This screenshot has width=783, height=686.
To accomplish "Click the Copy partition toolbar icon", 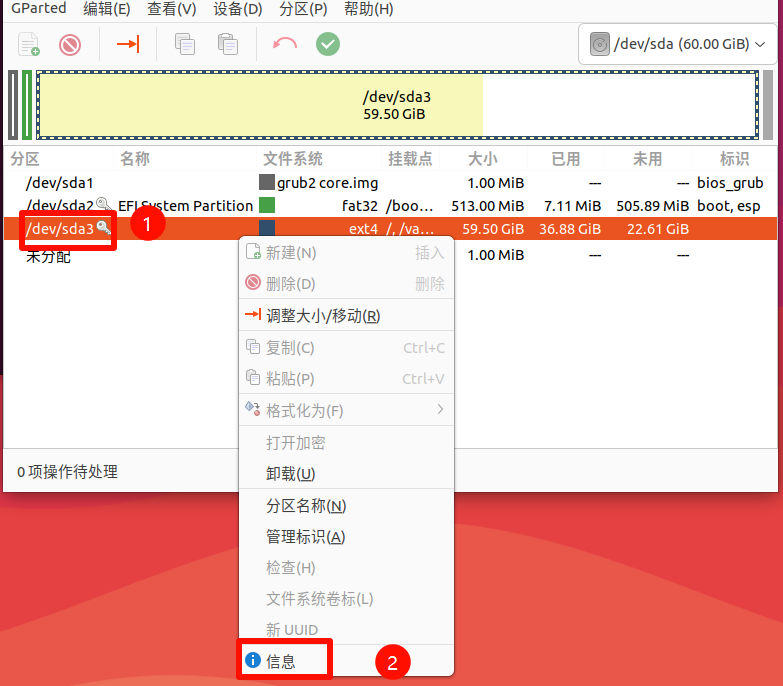I will coord(185,44).
